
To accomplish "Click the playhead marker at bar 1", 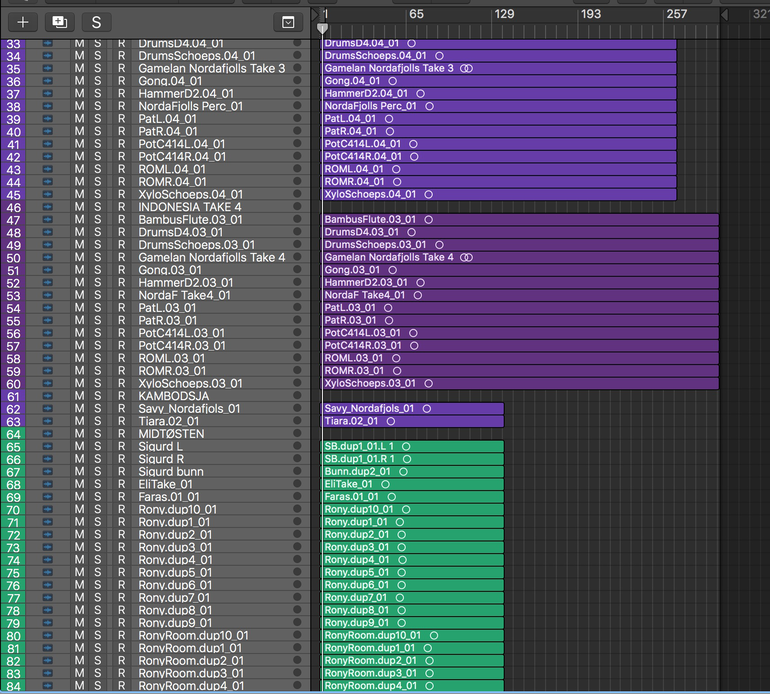I will pyautogui.click(x=322, y=29).
